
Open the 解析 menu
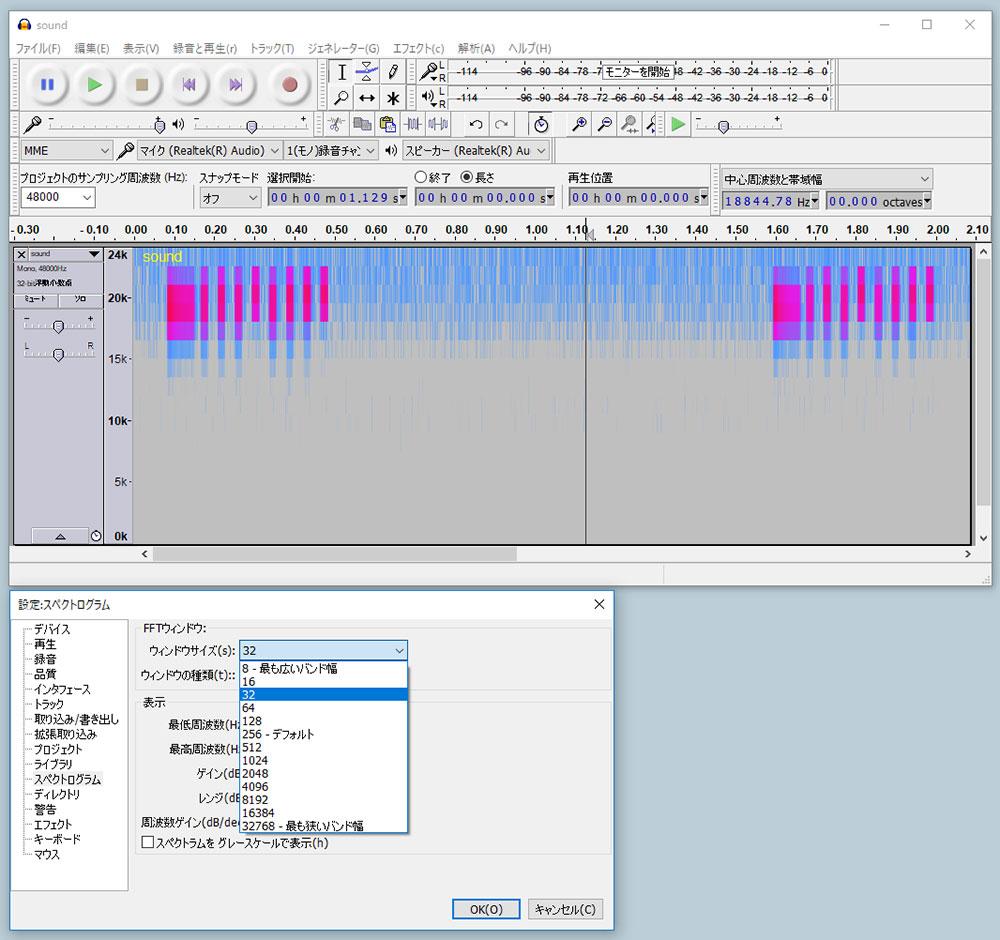476,48
